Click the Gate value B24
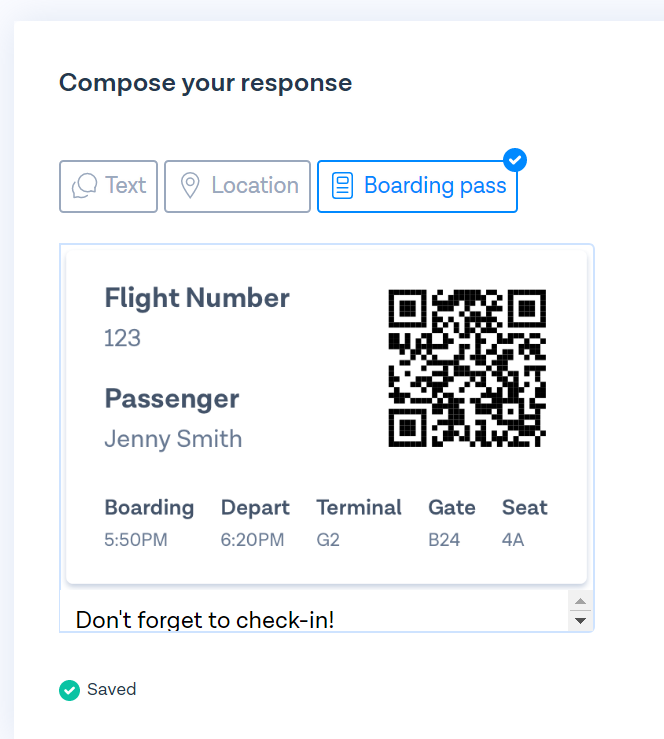The width and height of the screenshot is (664, 739). tap(444, 540)
